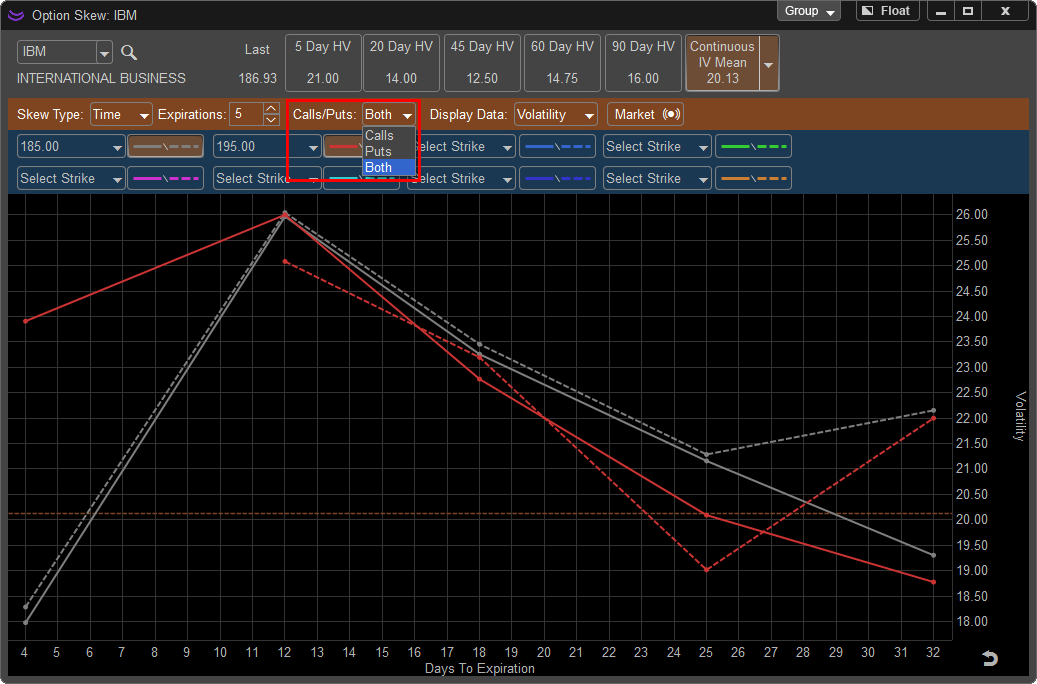Expand the IBM symbol dropdown arrow
The image size is (1037, 684).
click(x=104, y=52)
